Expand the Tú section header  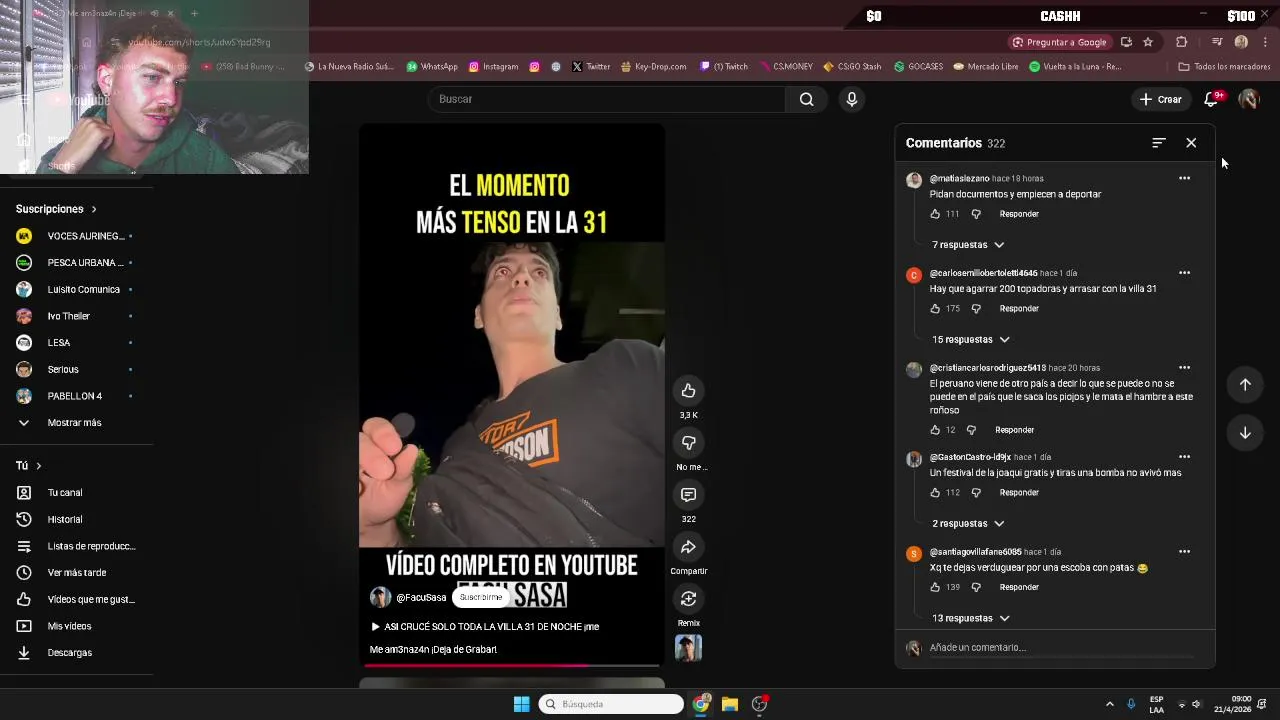click(29, 465)
